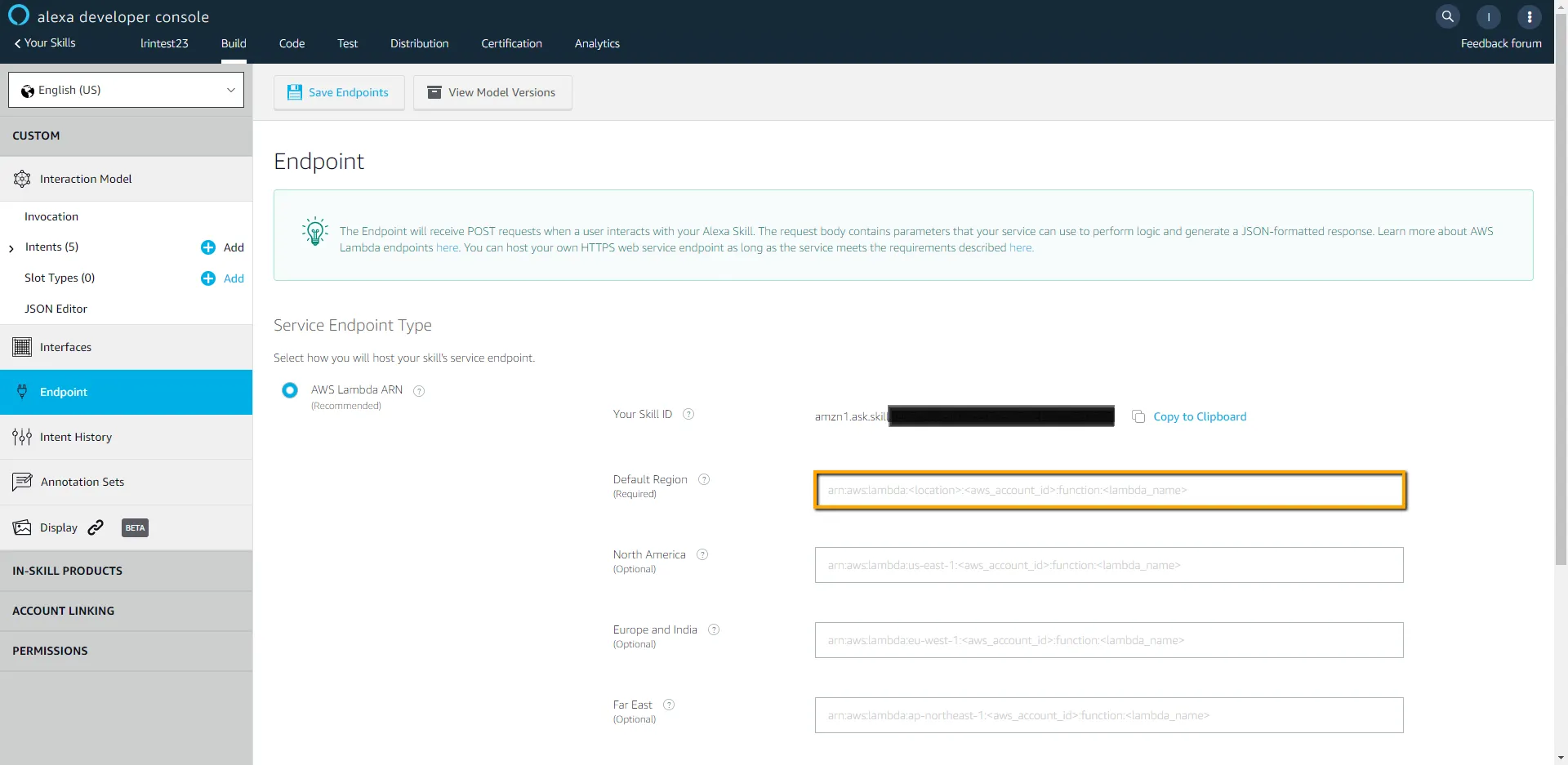Open the search magnifier in the header
The width and height of the screenshot is (1568, 765).
1447,16
